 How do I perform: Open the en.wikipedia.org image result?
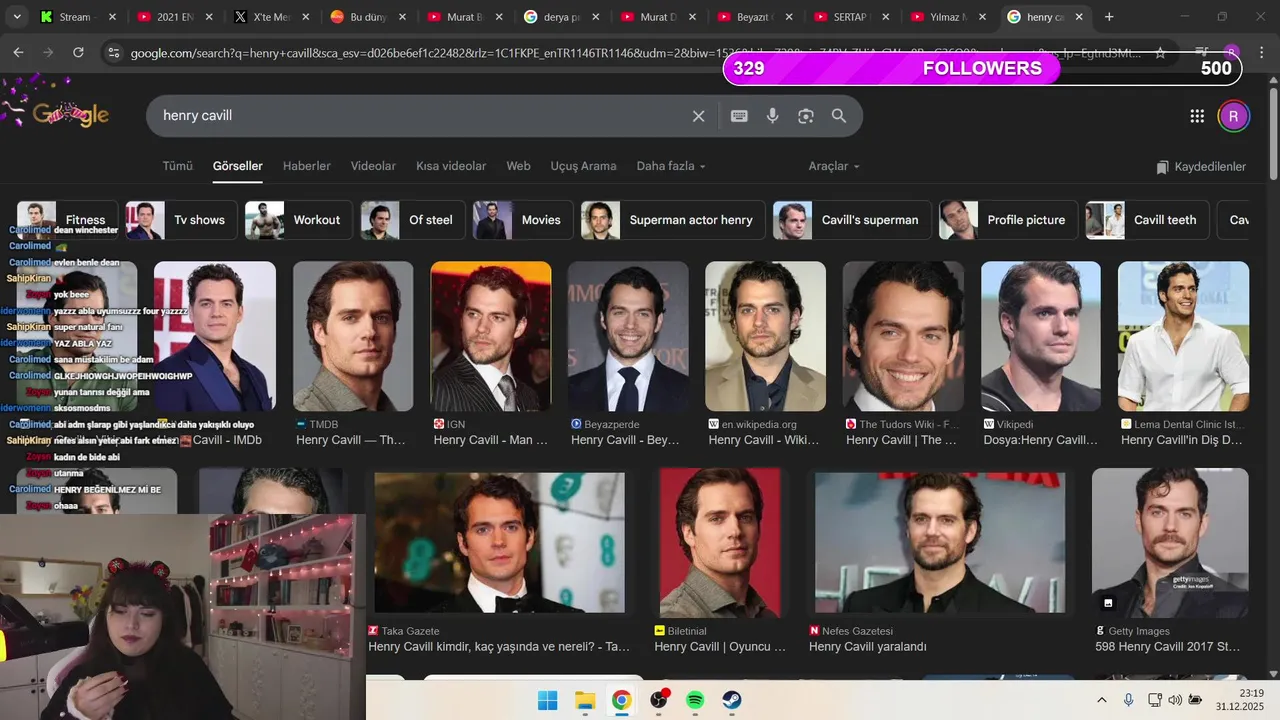coord(765,336)
